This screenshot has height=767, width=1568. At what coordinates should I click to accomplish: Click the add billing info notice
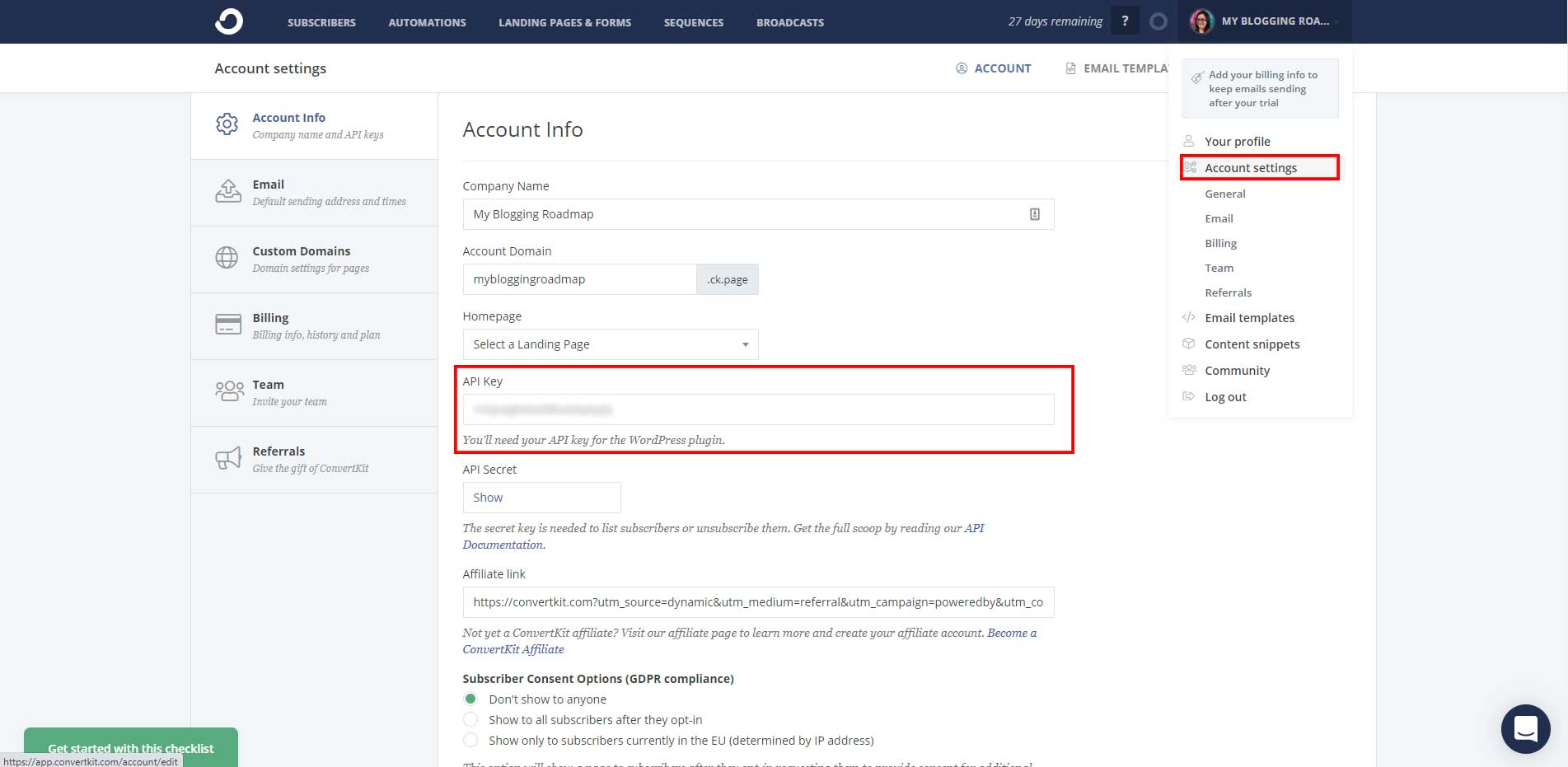(x=1261, y=88)
